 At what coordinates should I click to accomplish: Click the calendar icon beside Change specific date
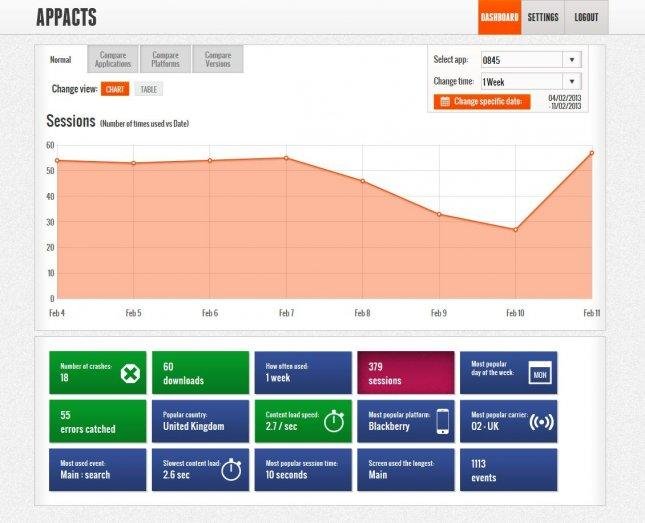tap(444, 101)
